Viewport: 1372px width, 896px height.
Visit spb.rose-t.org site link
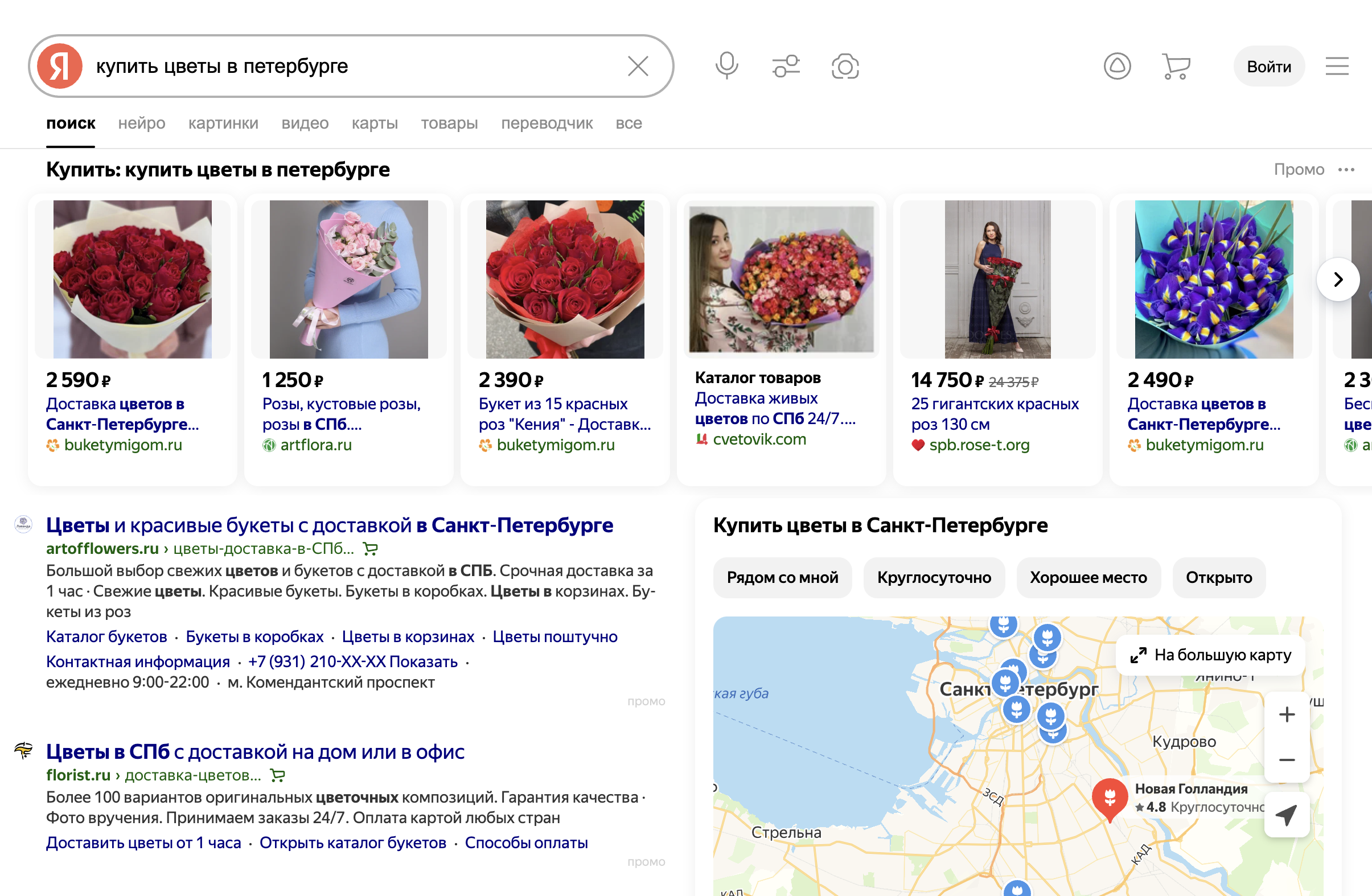pos(979,445)
